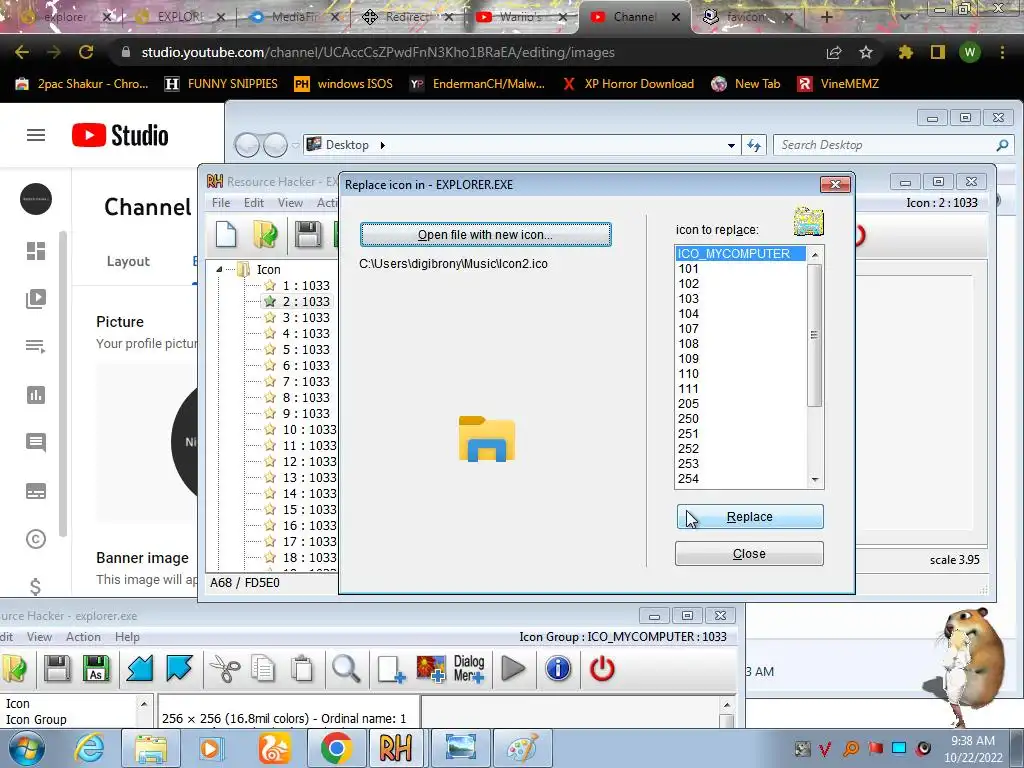Click Explorer refresh button beside address bar

[x=754, y=145]
